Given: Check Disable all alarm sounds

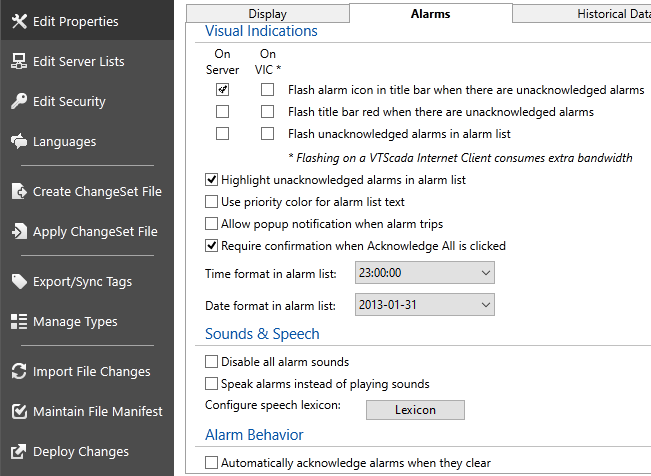Looking at the screenshot, I should click(x=211, y=362).
